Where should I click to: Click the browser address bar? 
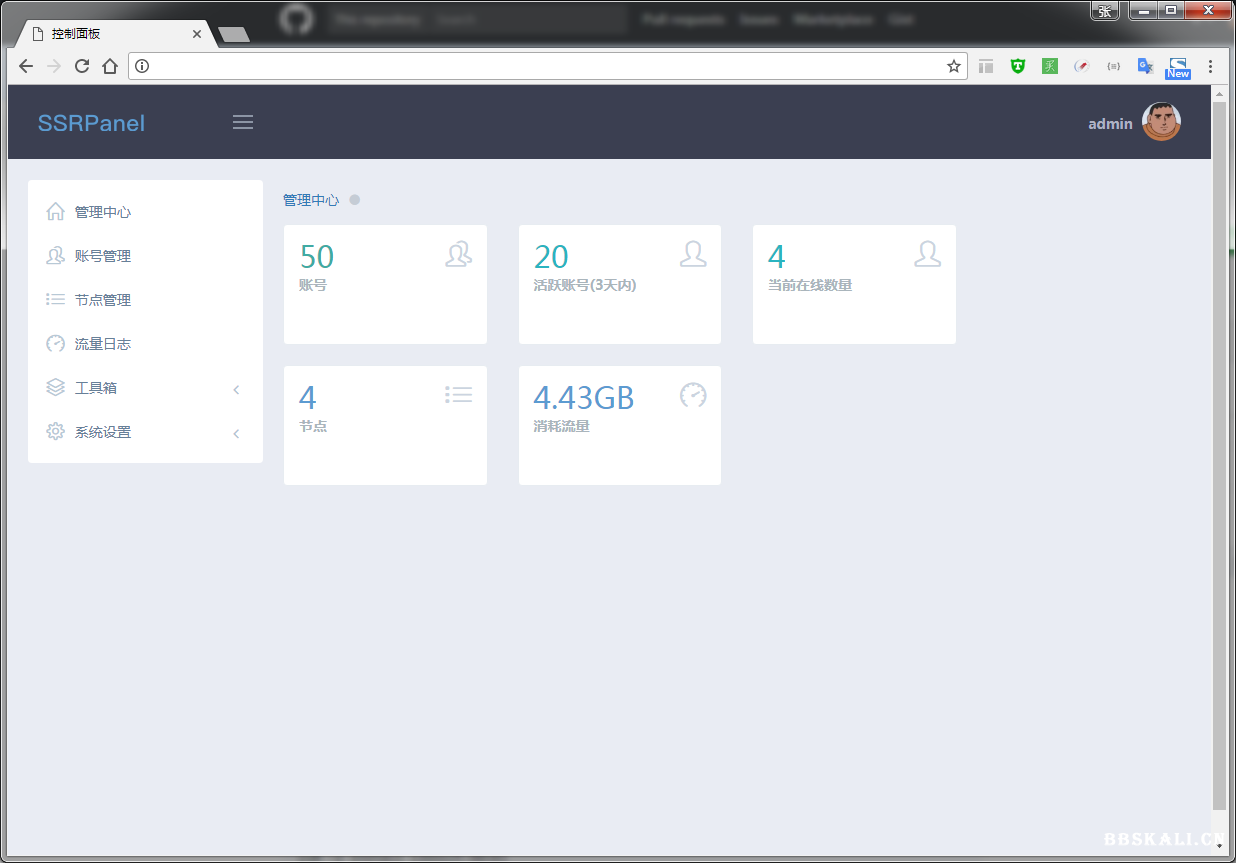click(540, 66)
